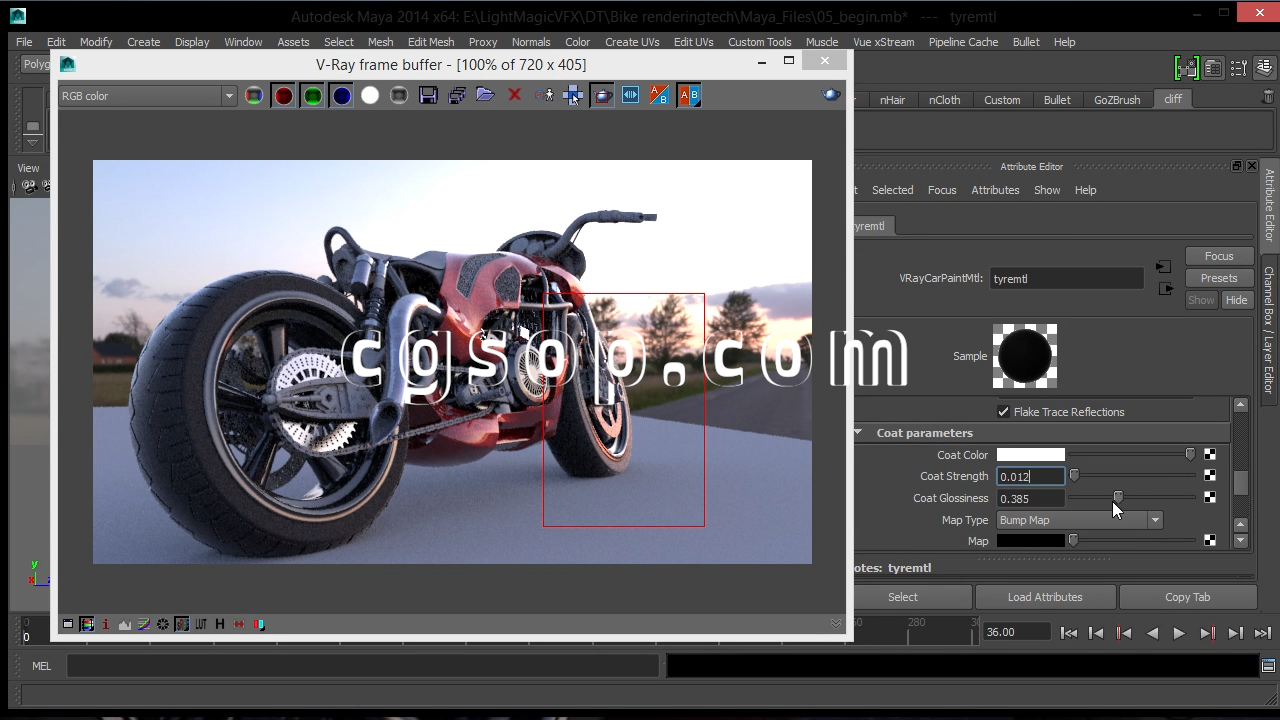Open the Pipeline Cache menu
The width and height of the screenshot is (1280, 720).
pyautogui.click(x=963, y=42)
